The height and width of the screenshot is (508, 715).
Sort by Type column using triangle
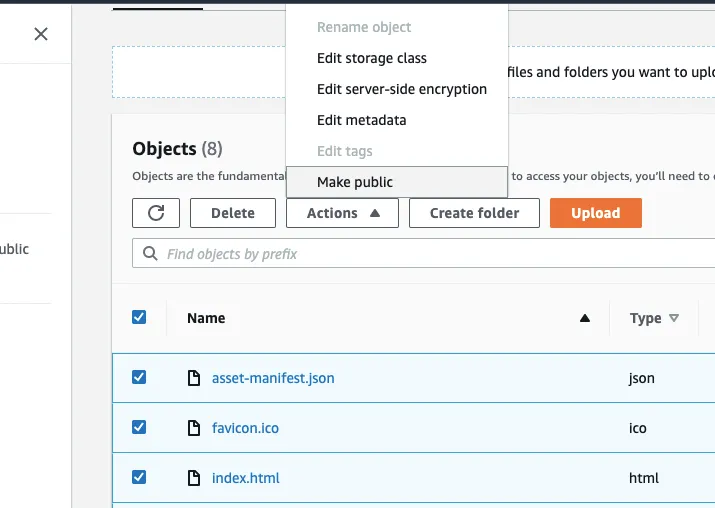(x=674, y=318)
